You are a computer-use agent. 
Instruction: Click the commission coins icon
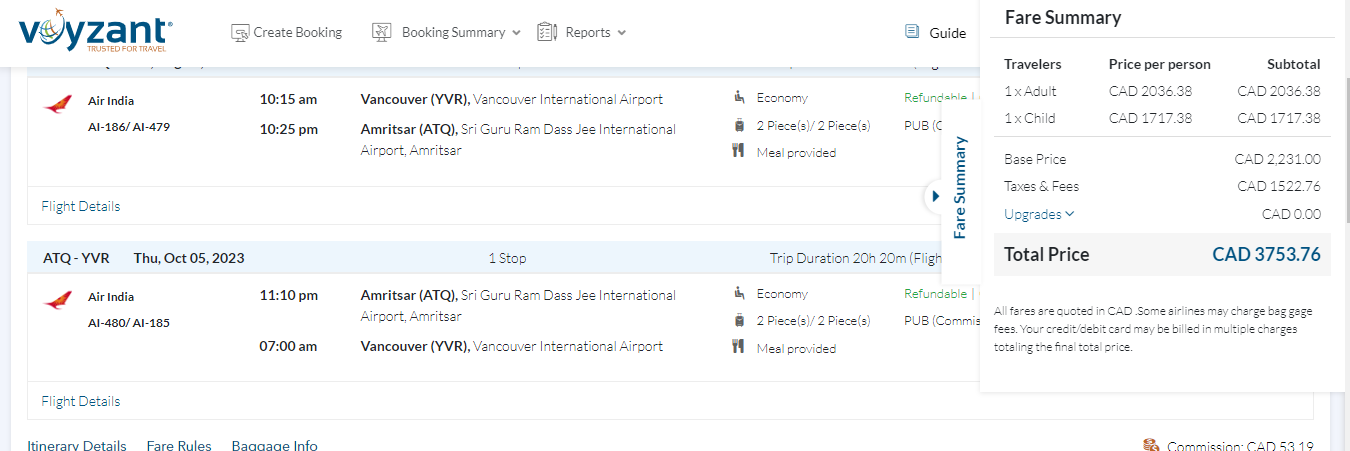point(1151,446)
